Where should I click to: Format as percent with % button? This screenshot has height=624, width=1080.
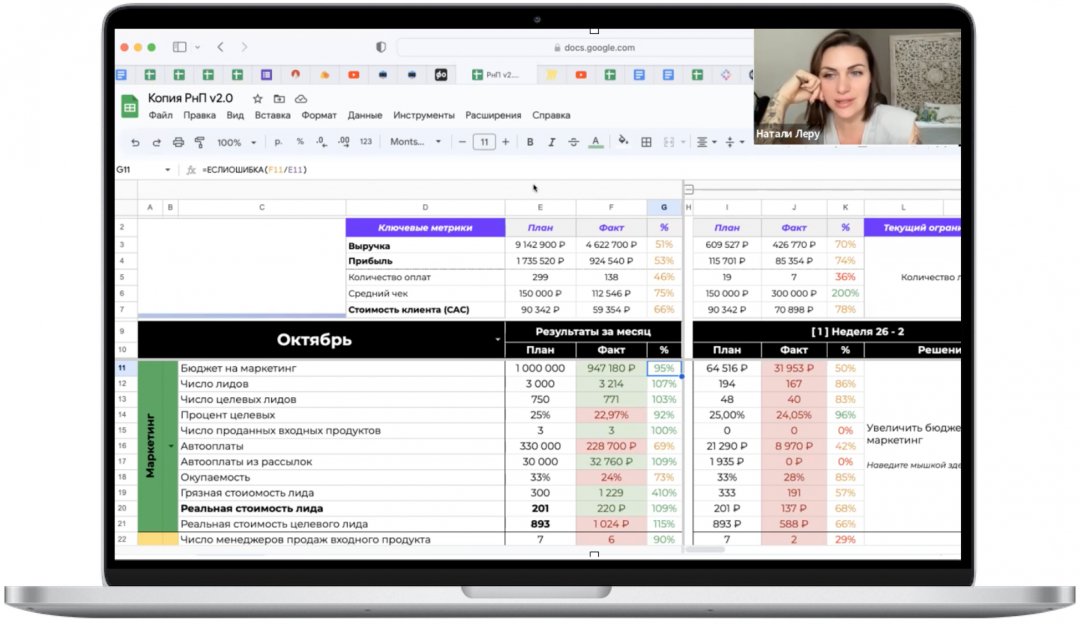300,142
